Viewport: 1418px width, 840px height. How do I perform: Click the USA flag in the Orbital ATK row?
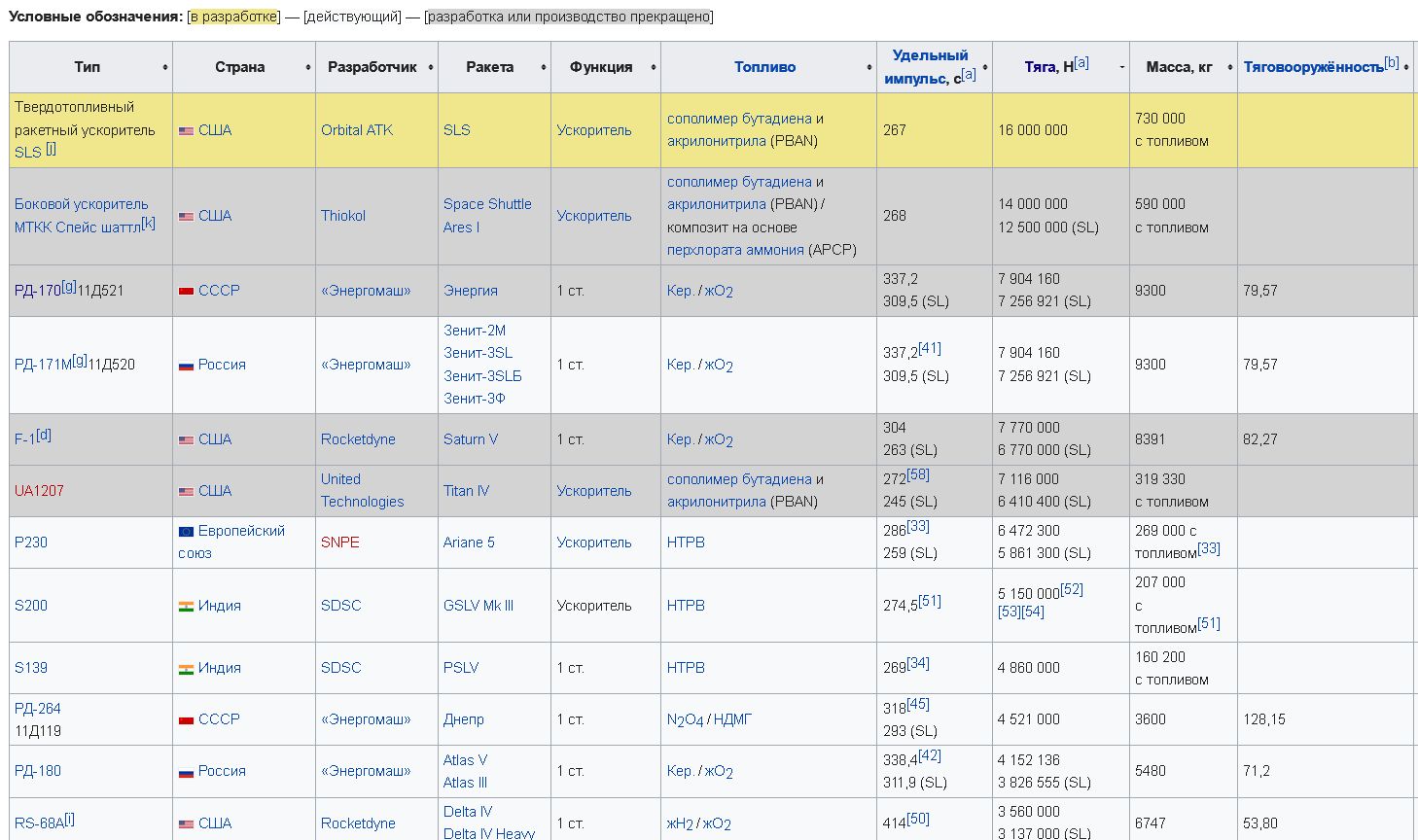pyautogui.click(x=186, y=130)
